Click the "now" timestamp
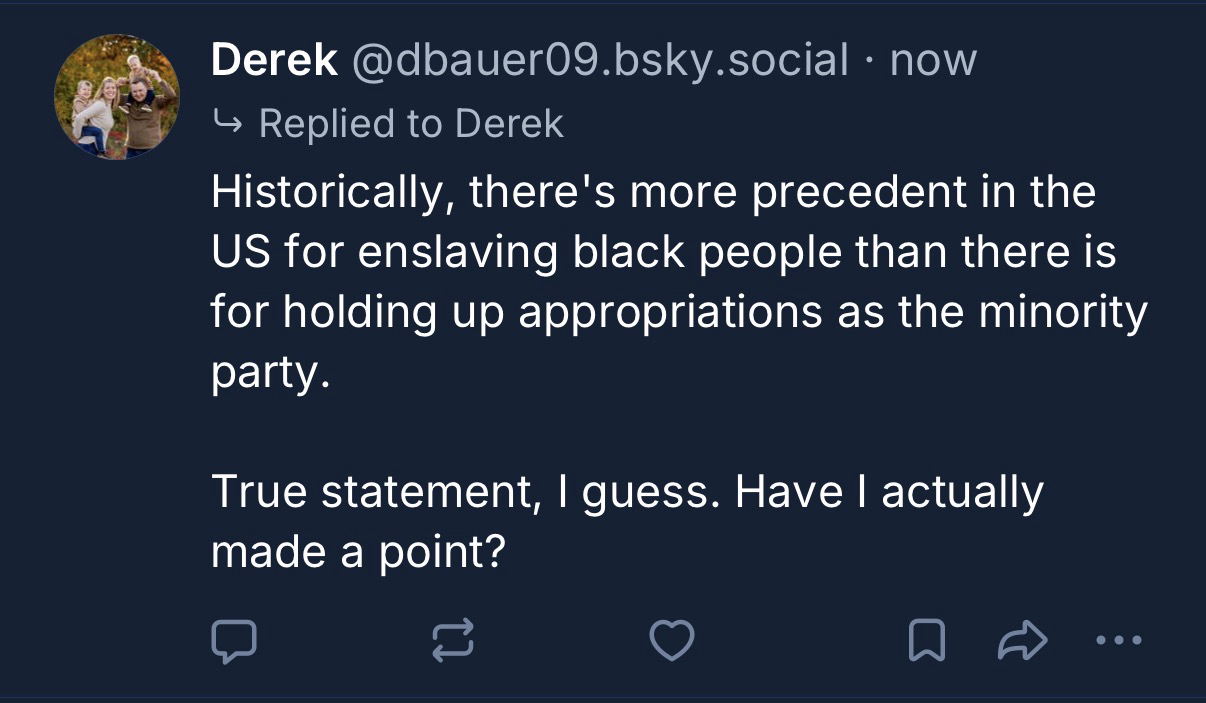This screenshot has width=1206, height=703. 933,61
